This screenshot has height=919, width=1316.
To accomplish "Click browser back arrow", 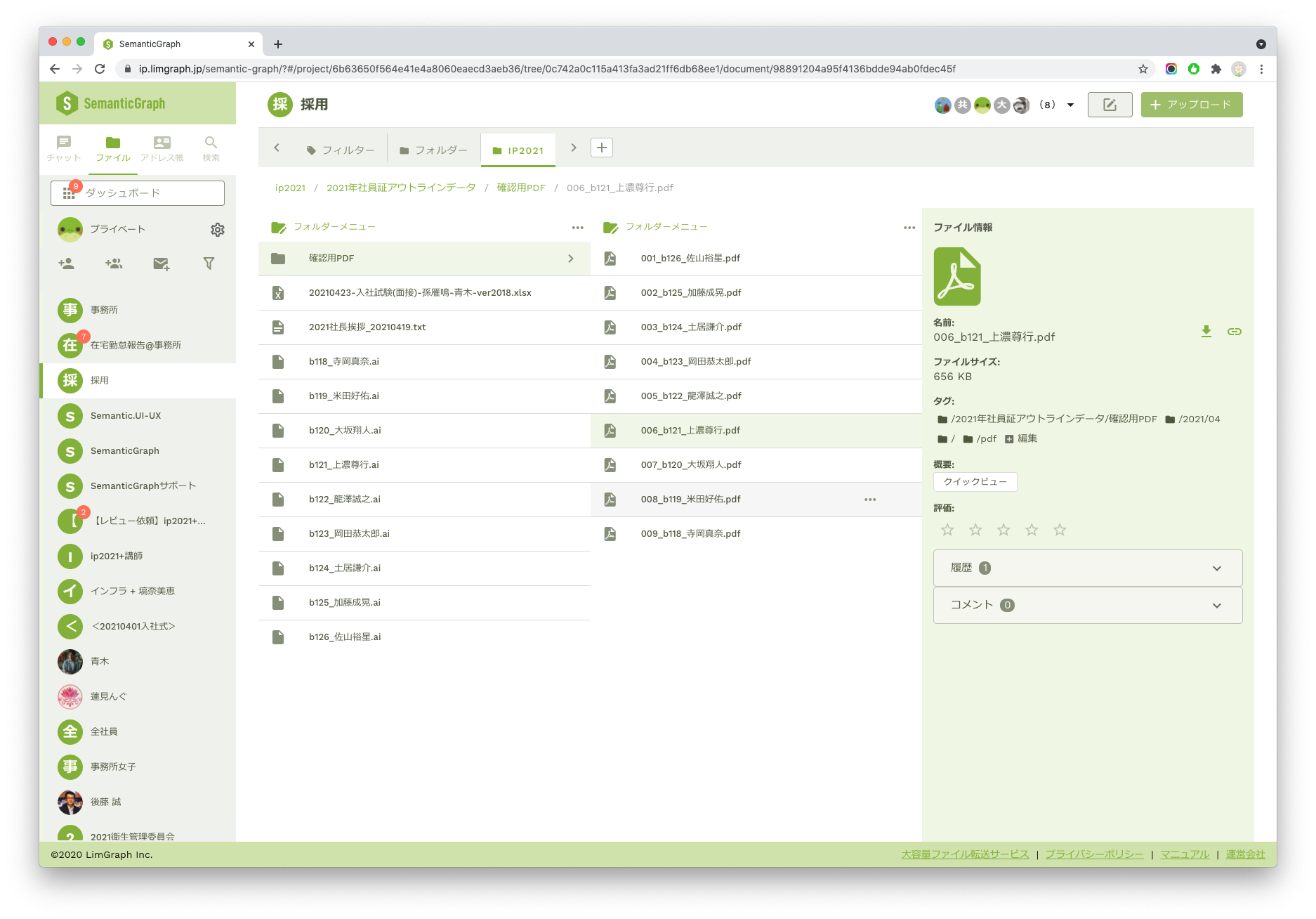I will (55, 69).
